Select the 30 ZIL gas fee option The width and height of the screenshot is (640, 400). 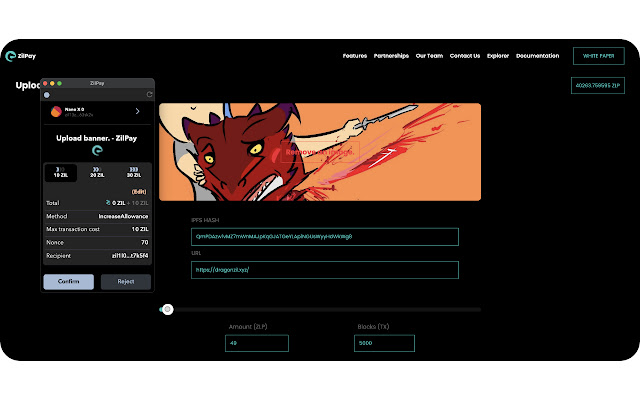tap(133, 172)
